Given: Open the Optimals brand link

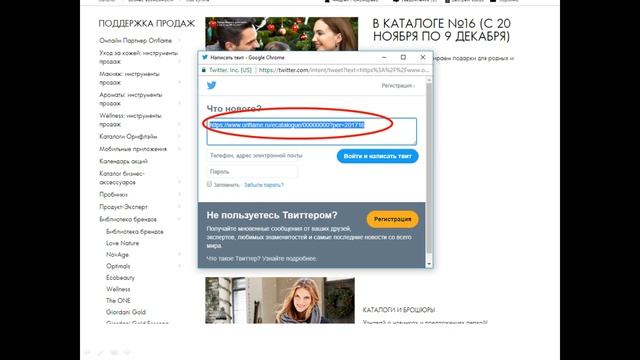Looking at the screenshot, I should pos(118,266).
